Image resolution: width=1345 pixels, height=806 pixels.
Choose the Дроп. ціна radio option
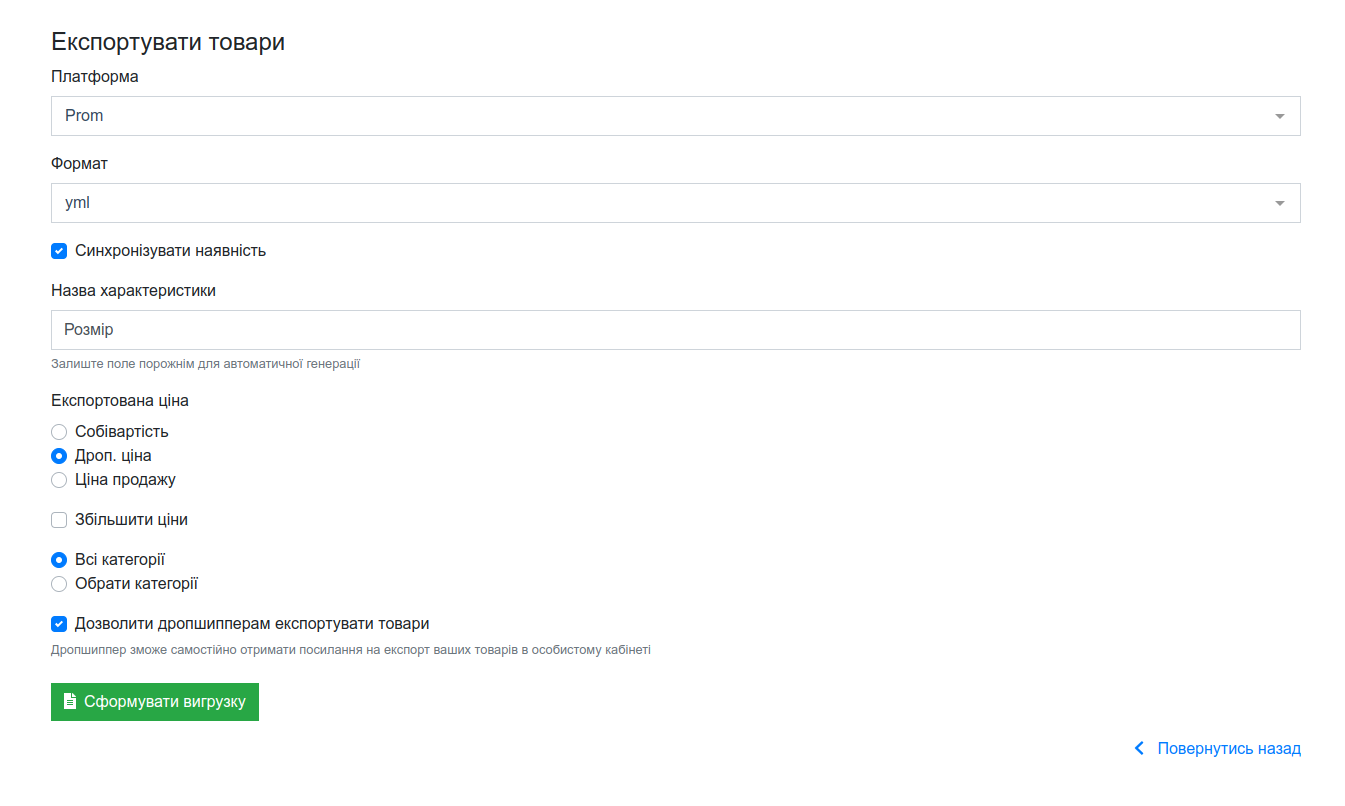(x=59, y=456)
